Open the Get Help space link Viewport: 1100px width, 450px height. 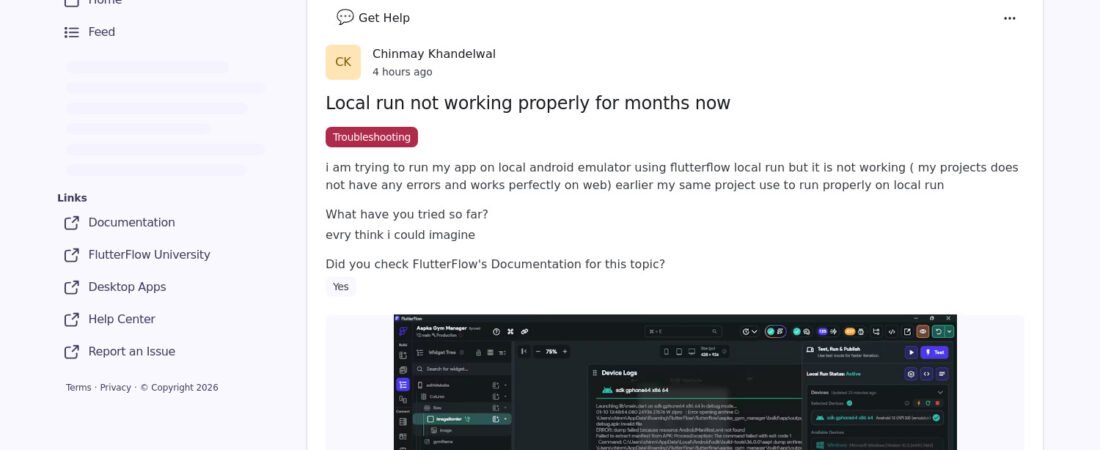pos(373,18)
